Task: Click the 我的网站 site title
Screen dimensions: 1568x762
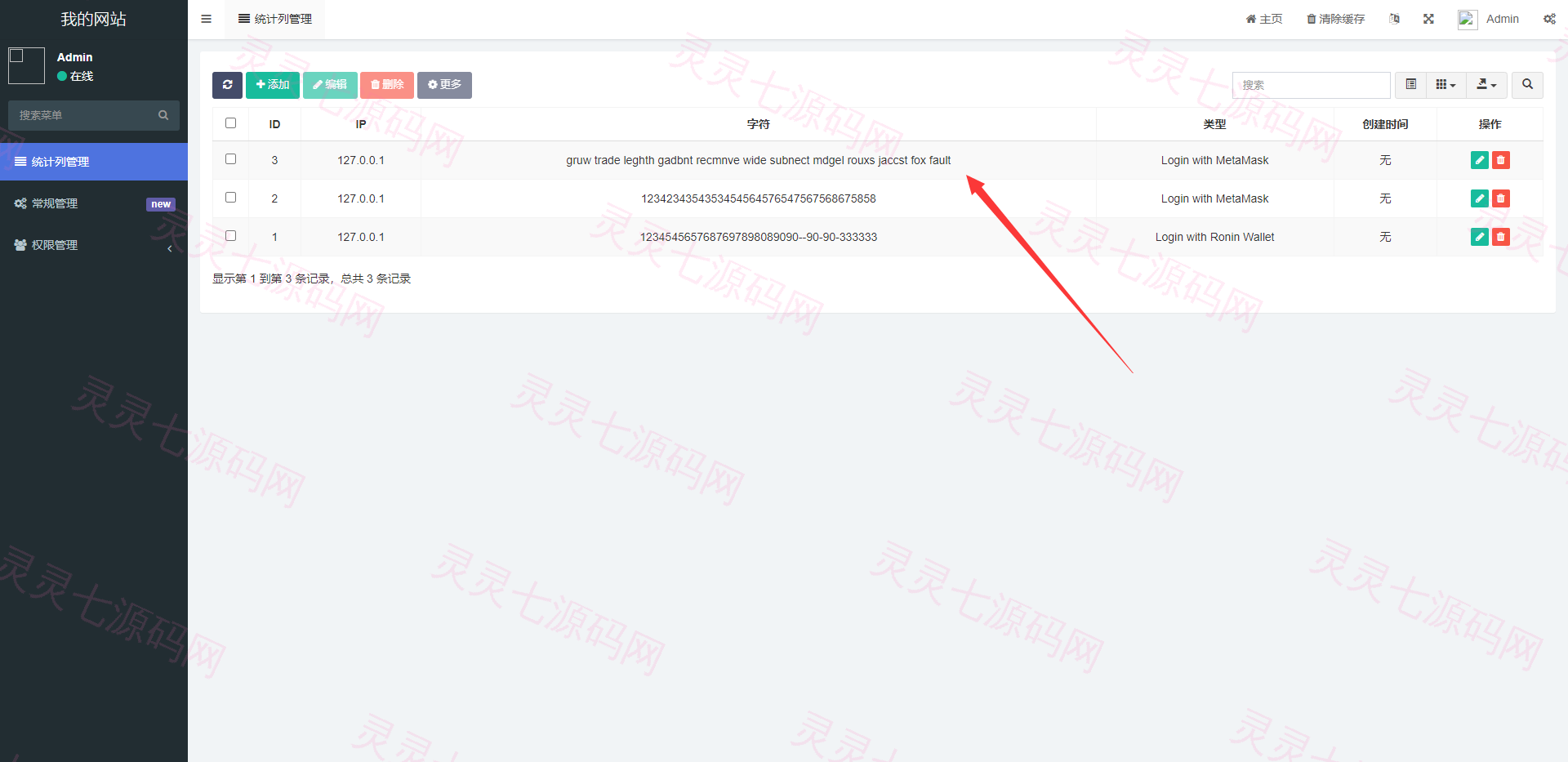Action: tap(94, 19)
